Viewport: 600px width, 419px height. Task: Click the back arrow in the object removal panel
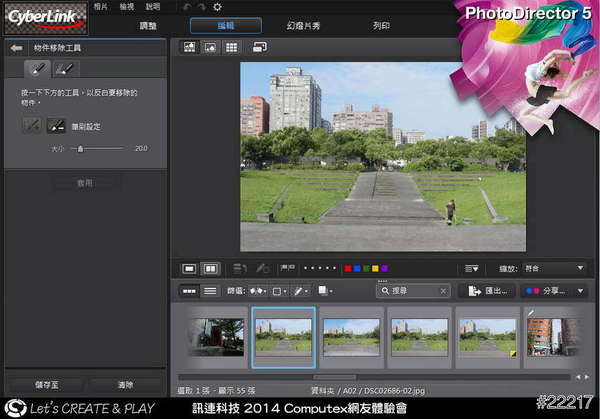pyautogui.click(x=16, y=48)
